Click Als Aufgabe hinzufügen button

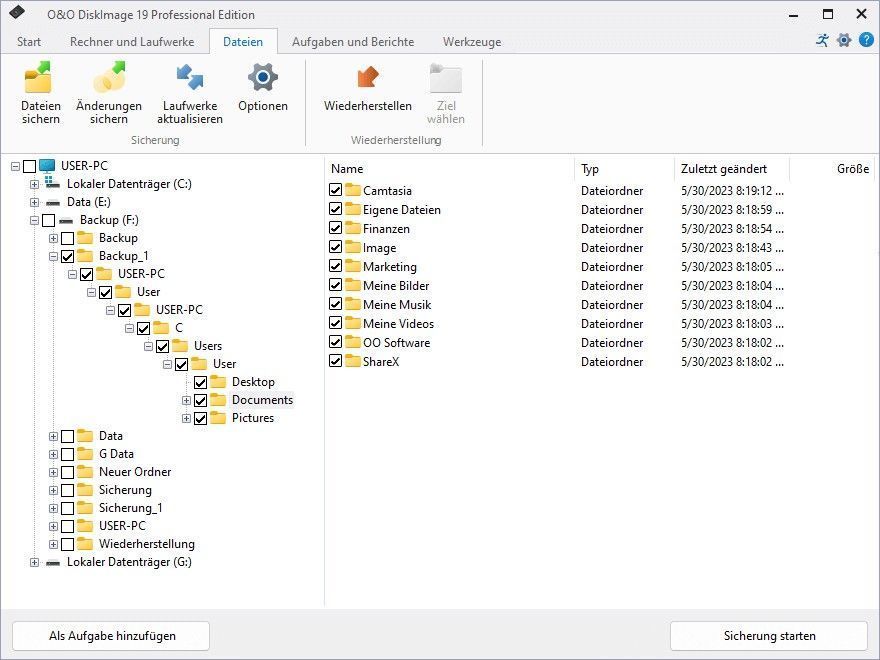pos(111,636)
